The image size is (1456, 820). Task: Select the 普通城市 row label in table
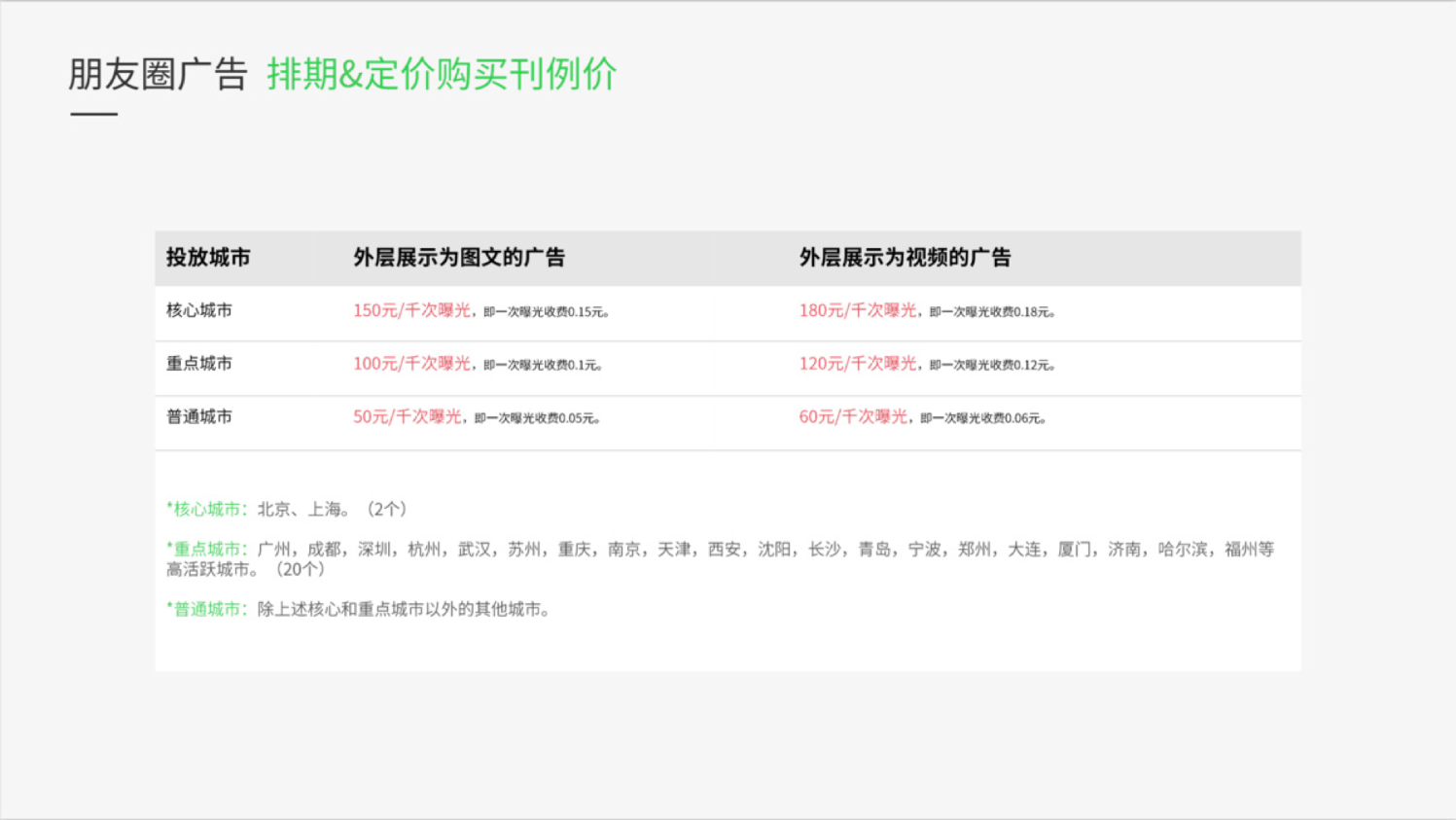pos(199,417)
